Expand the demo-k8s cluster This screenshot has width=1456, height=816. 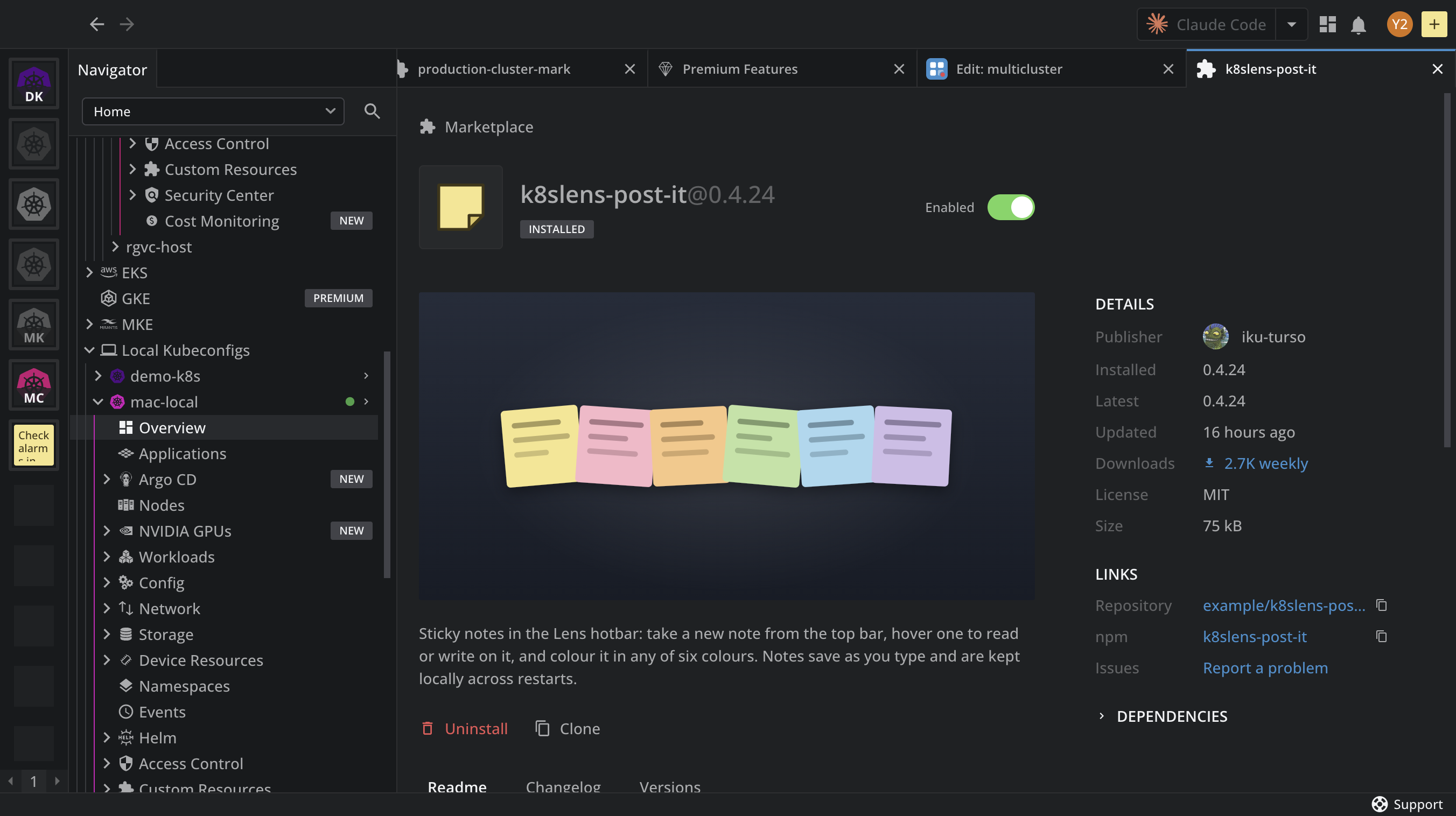point(99,376)
